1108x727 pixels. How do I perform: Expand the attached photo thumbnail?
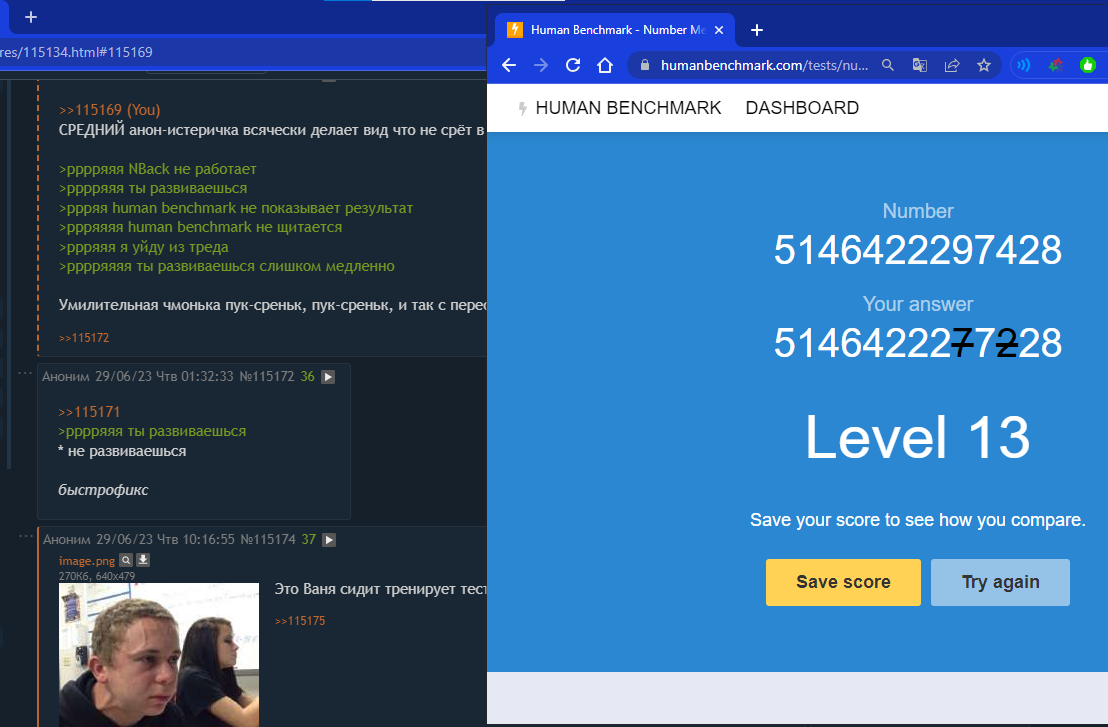tap(159, 655)
